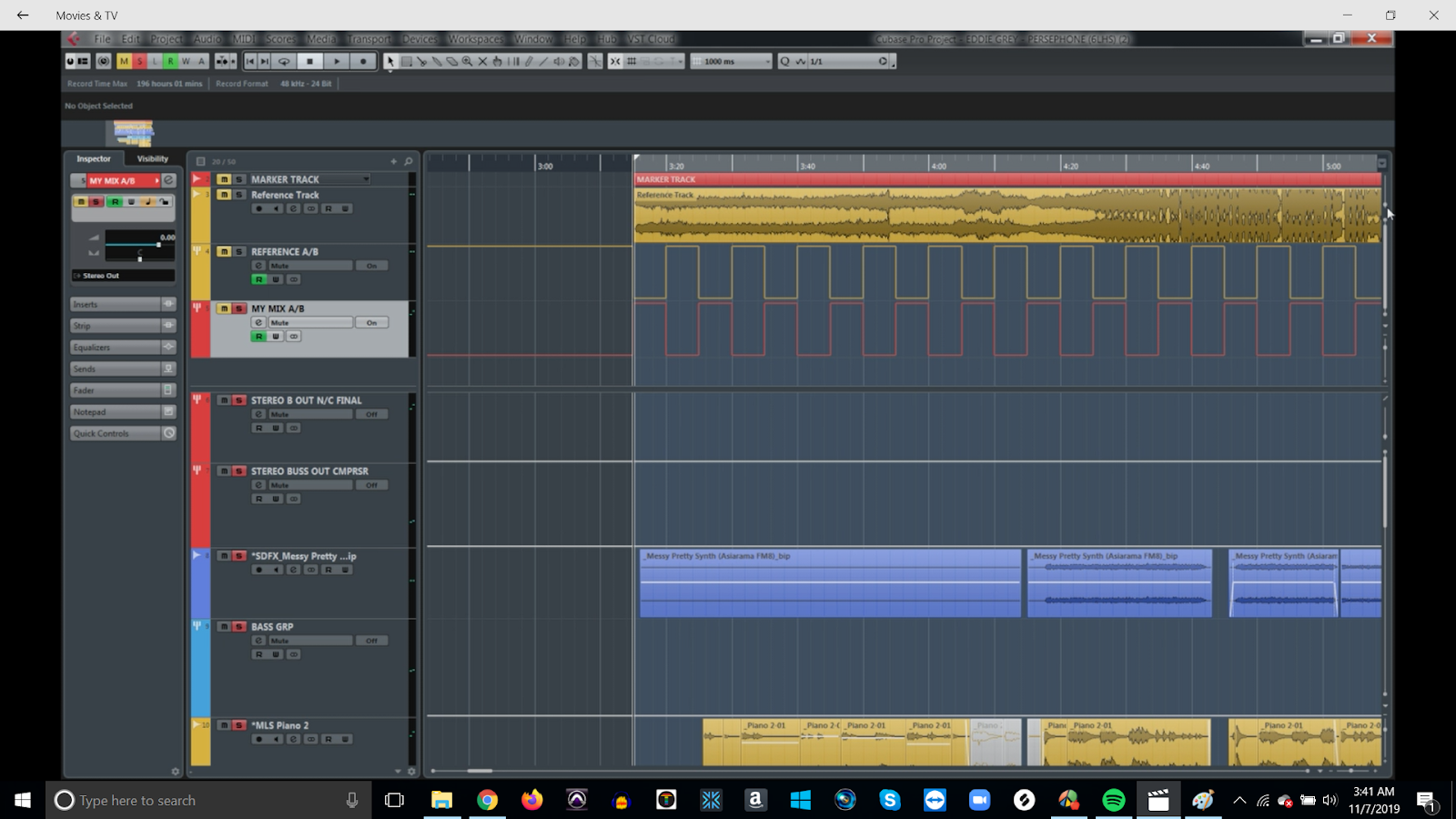The image size is (1456, 819).
Task: Open the Find Tracks search icon
Action: [x=409, y=161]
